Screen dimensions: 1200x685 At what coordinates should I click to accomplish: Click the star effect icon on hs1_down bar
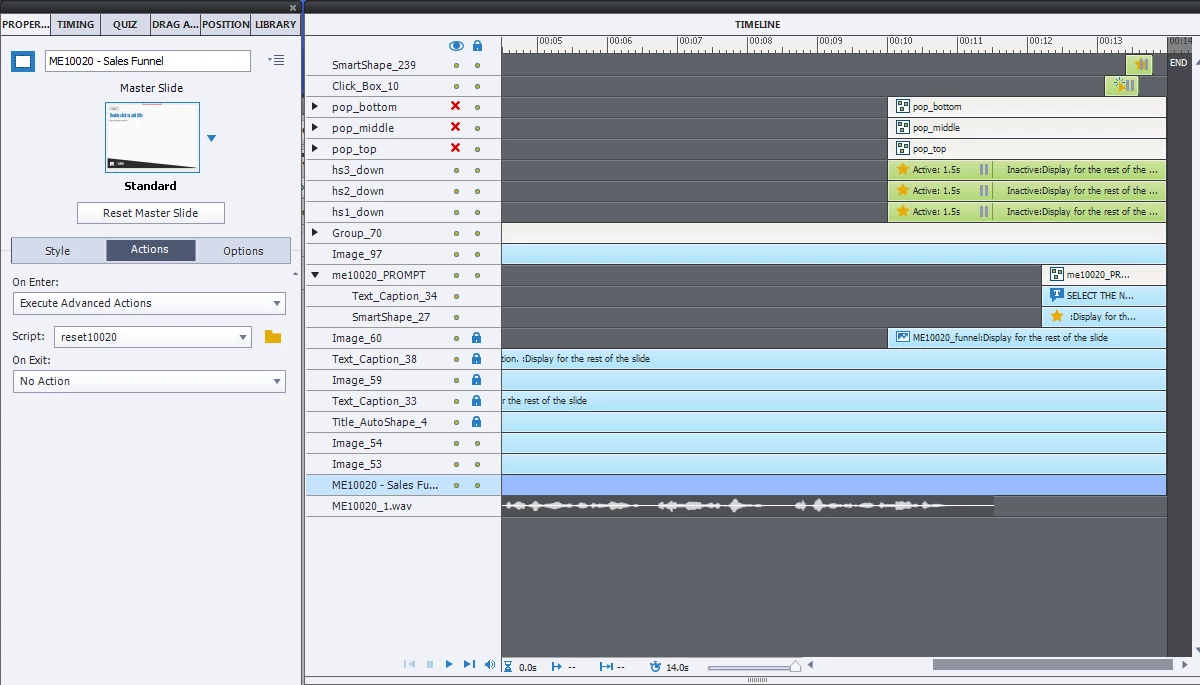(x=903, y=212)
